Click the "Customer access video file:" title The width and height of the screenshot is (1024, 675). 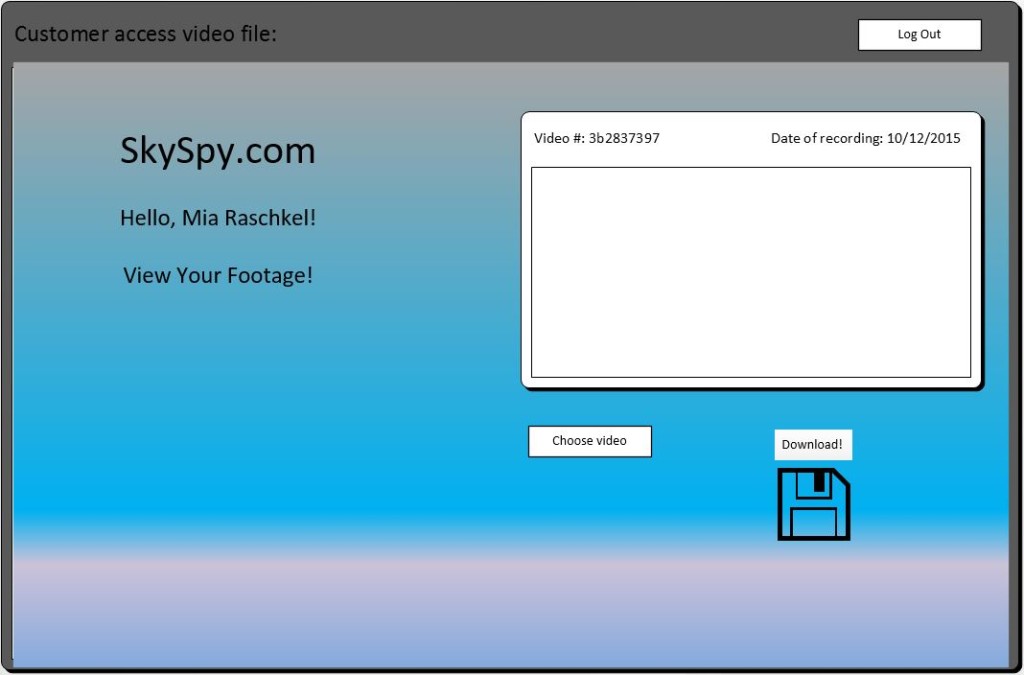(145, 34)
